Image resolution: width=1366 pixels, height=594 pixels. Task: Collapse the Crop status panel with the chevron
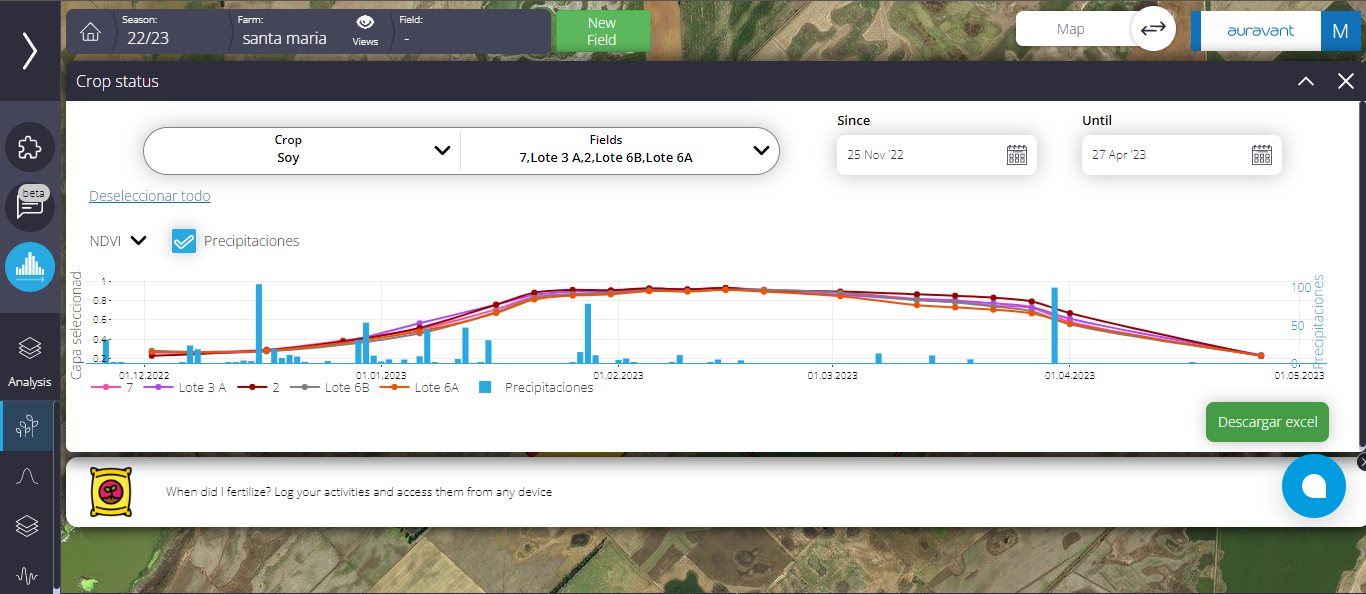[1305, 81]
